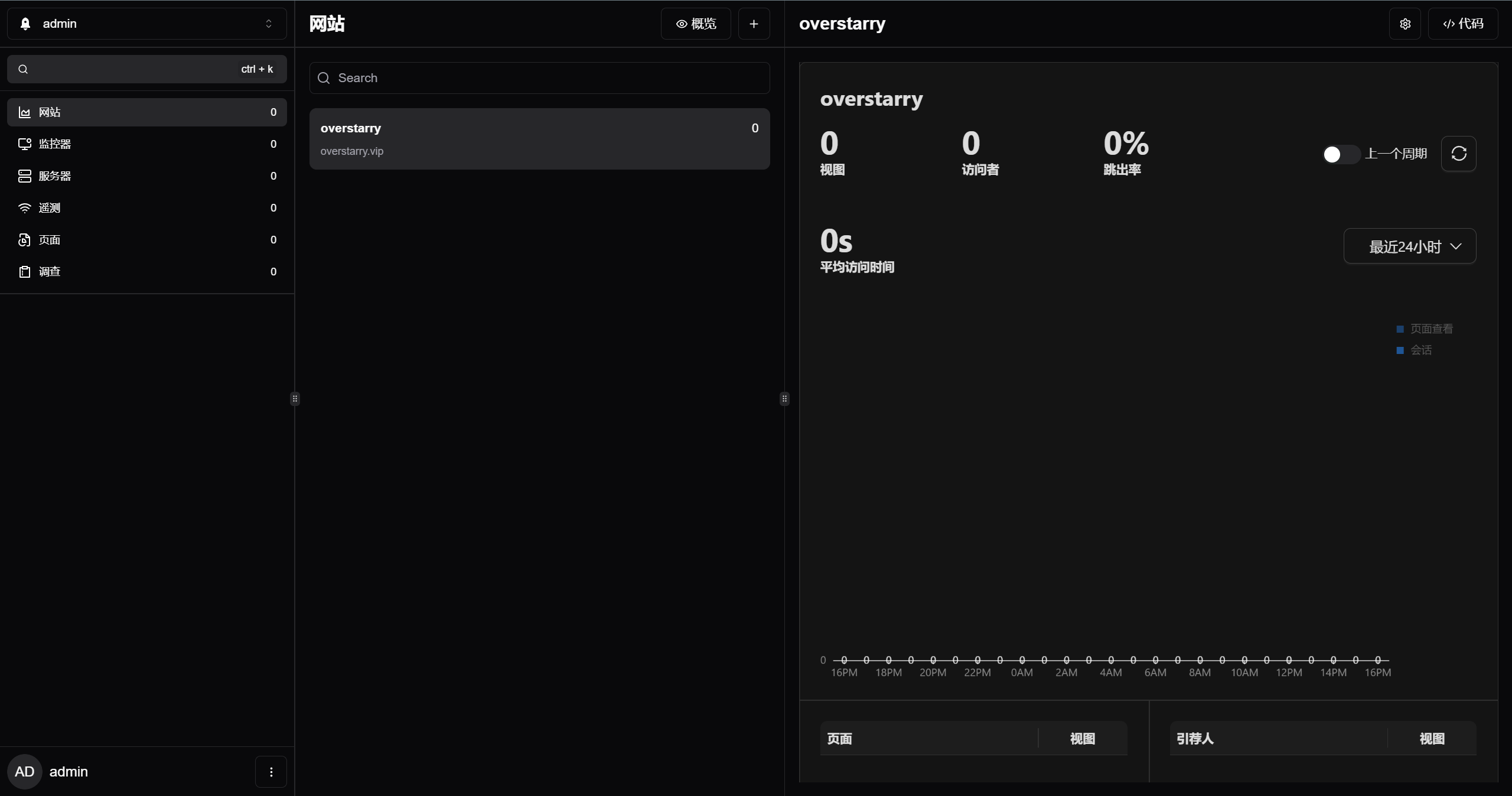Click the chart data point above 0AM

(1022, 660)
